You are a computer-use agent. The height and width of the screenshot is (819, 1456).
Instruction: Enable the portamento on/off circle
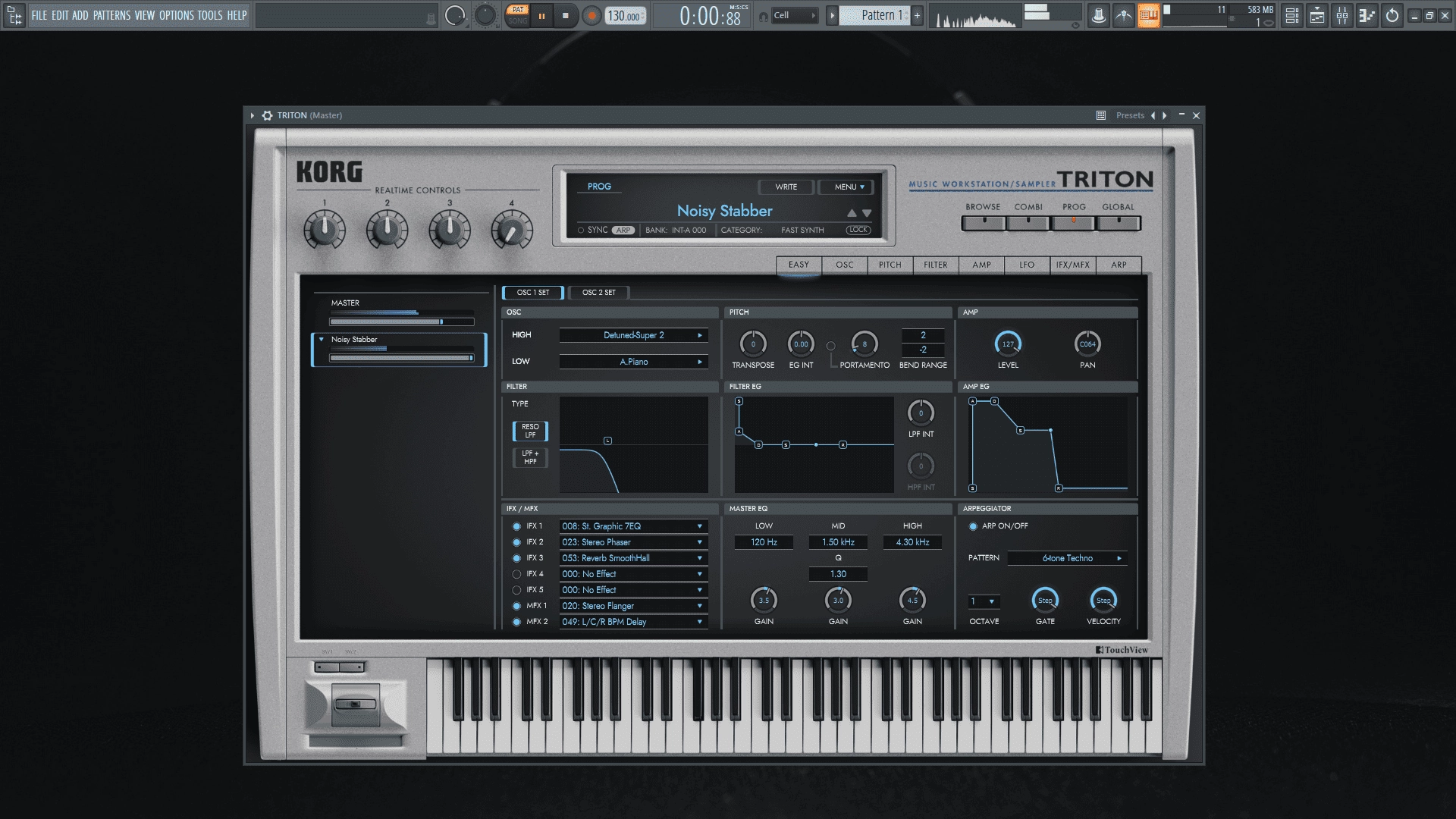point(830,346)
